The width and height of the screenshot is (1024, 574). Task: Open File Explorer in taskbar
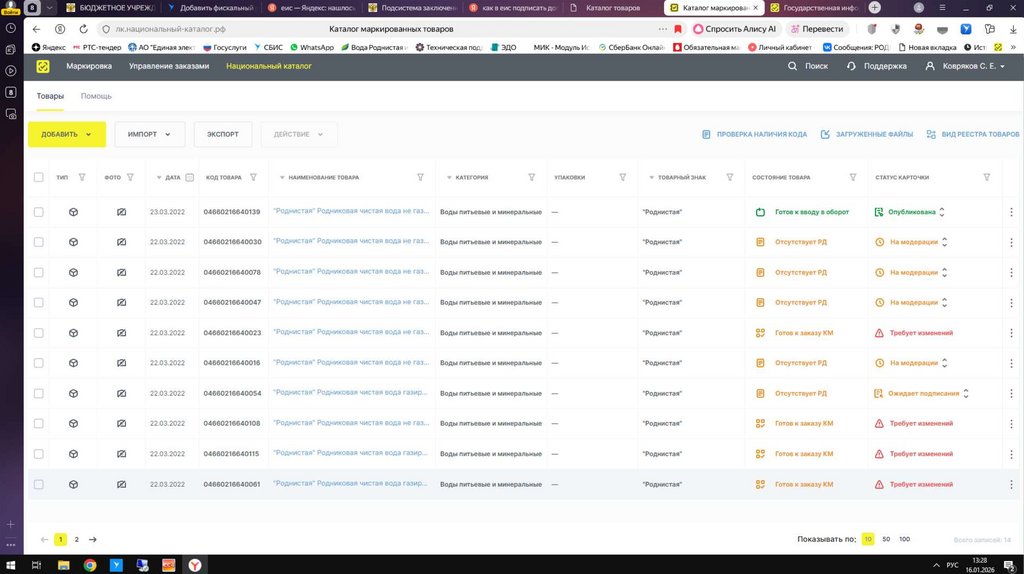[x=63, y=566]
